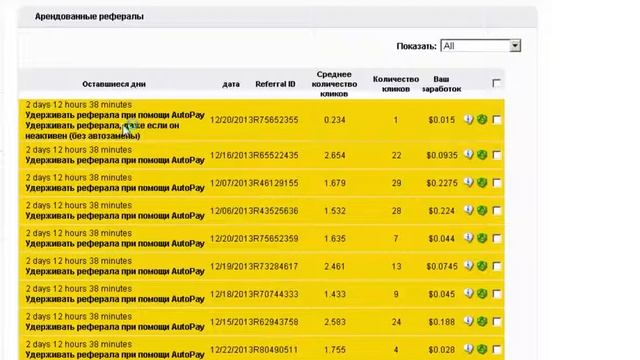Select referral R46129155 checkbox
Viewport: 640px width, 360px height.
pyautogui.click(x=497, y=183)
